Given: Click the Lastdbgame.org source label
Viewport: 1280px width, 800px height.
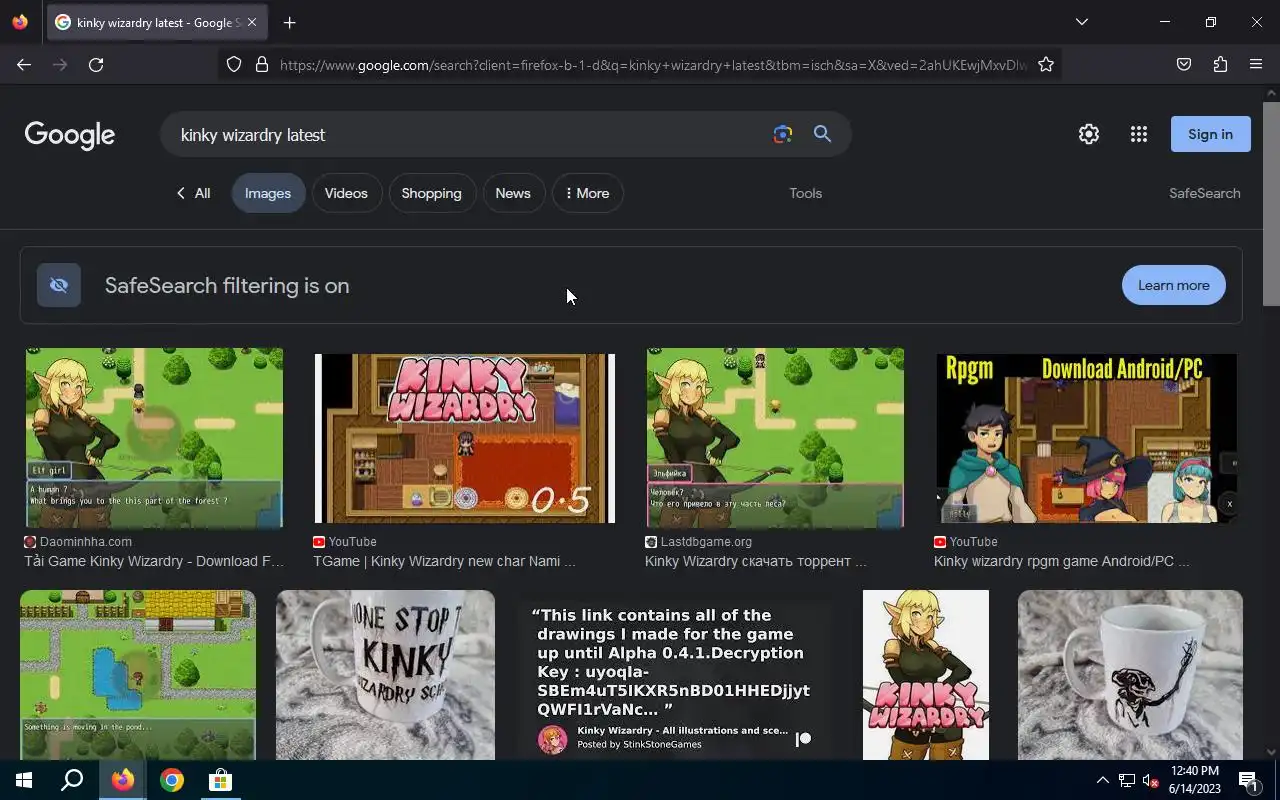Looking at the screenshot, I should coord(706,541).
